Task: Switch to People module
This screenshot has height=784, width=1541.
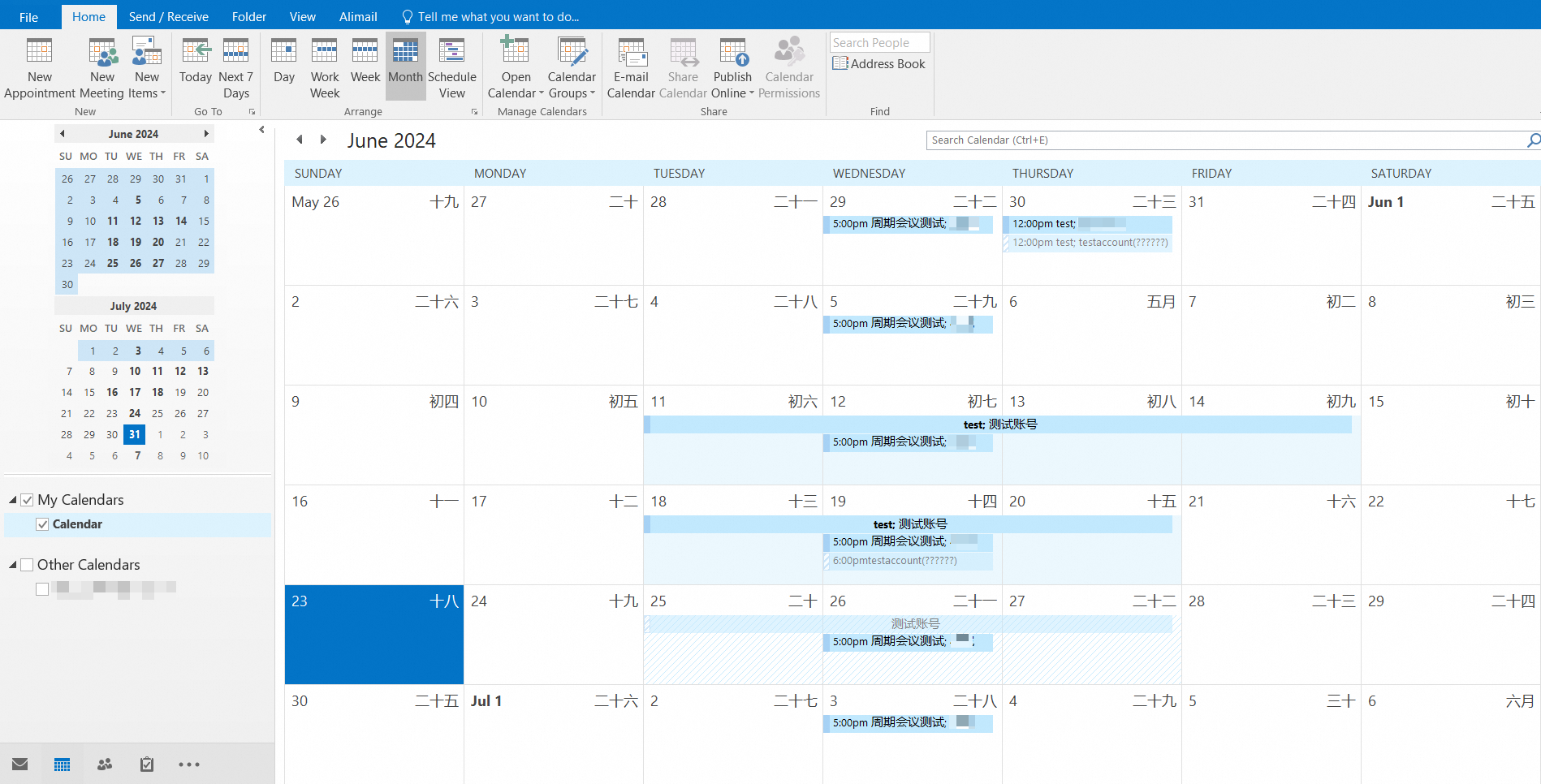Action: tap(105, 765)
